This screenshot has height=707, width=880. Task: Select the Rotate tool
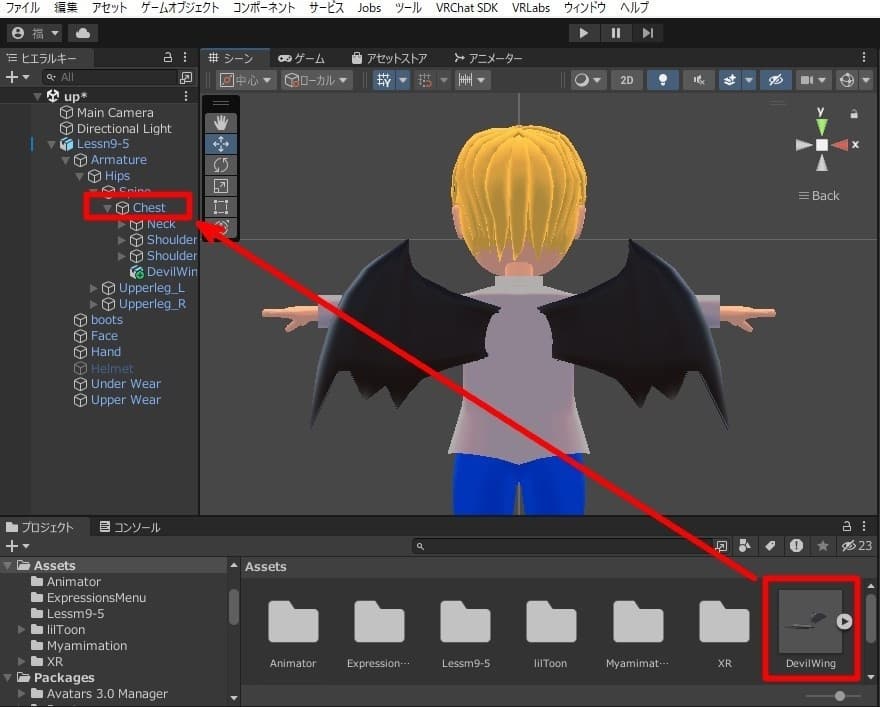221,165
